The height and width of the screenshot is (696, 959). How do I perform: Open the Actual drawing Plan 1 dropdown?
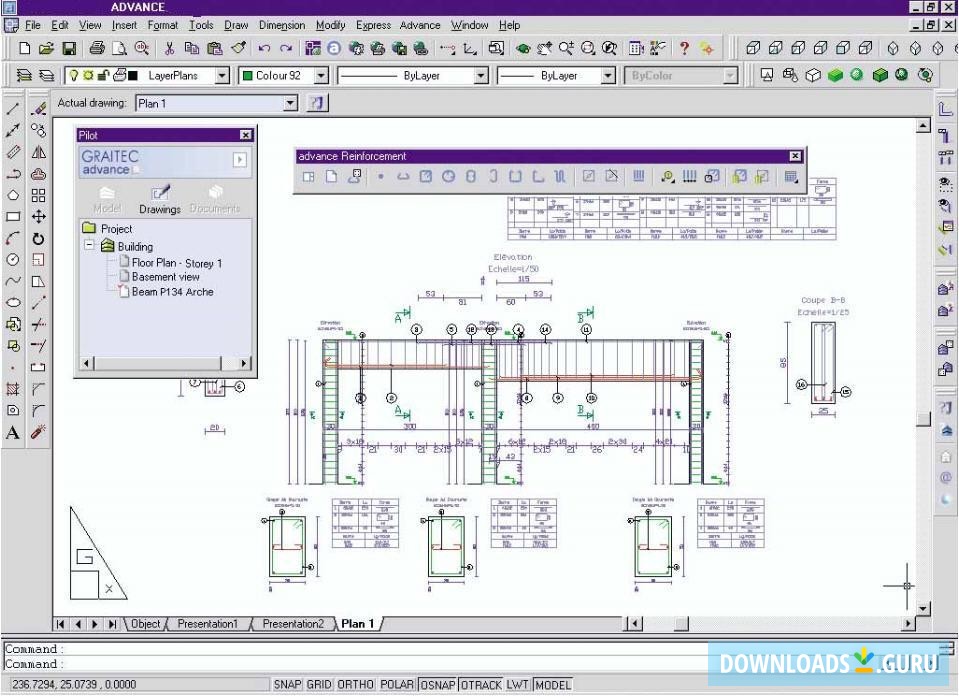click(x=291, y=103)
